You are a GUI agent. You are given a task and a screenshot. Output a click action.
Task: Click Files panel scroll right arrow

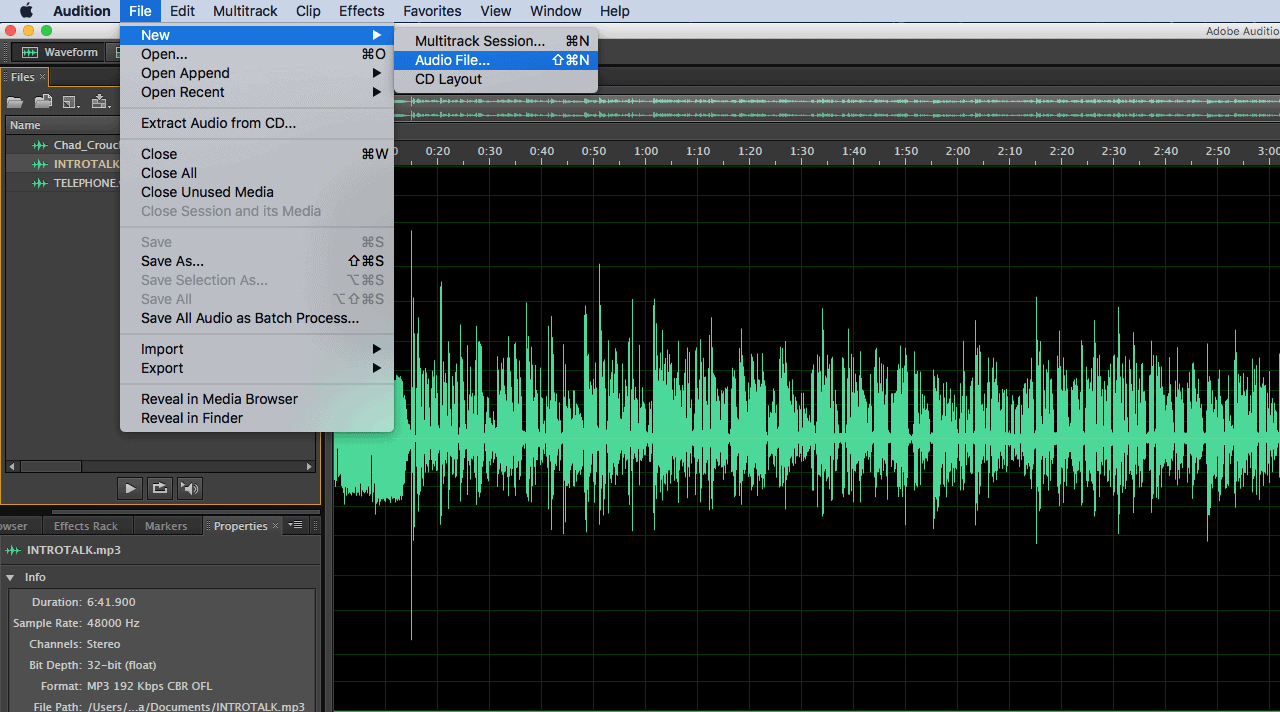point(309,466)
